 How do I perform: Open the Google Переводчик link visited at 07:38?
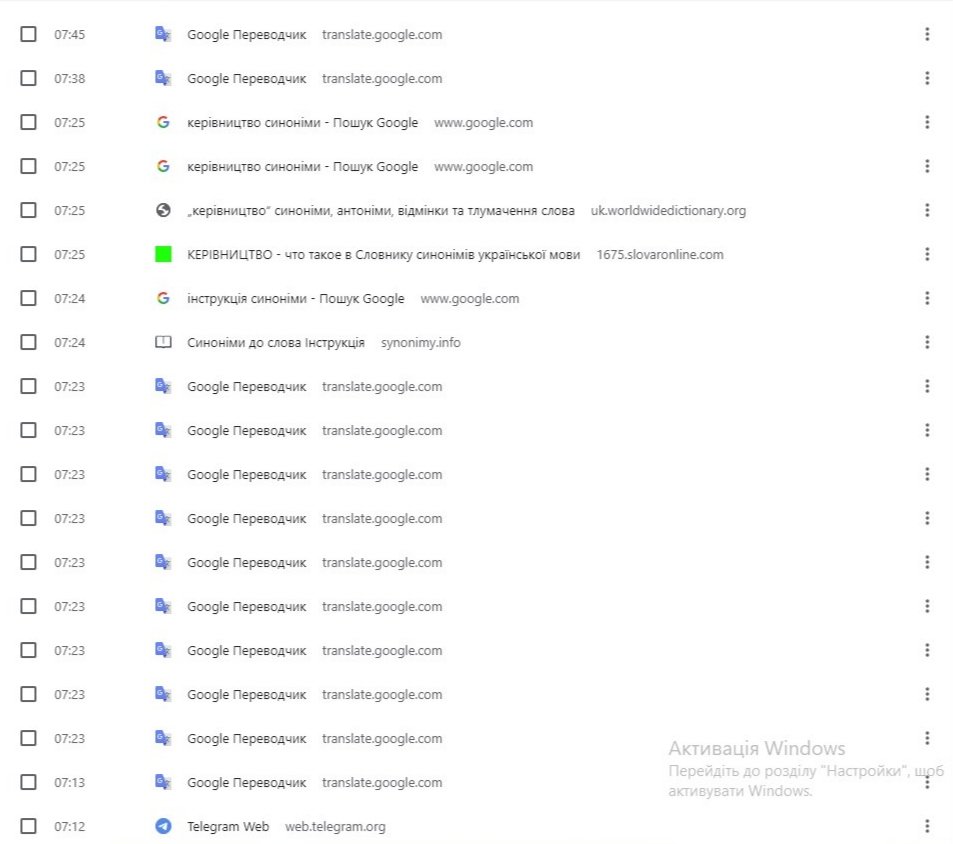(x=246, y=79)
